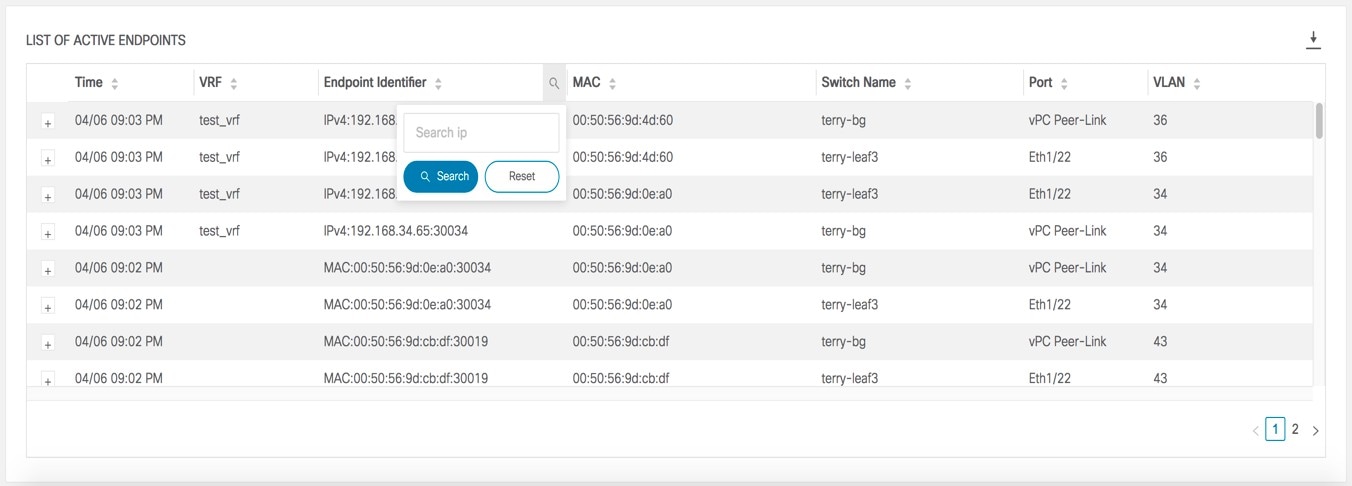Expand row with IPv4:192.168.34.65:30034

click(47, 233)
